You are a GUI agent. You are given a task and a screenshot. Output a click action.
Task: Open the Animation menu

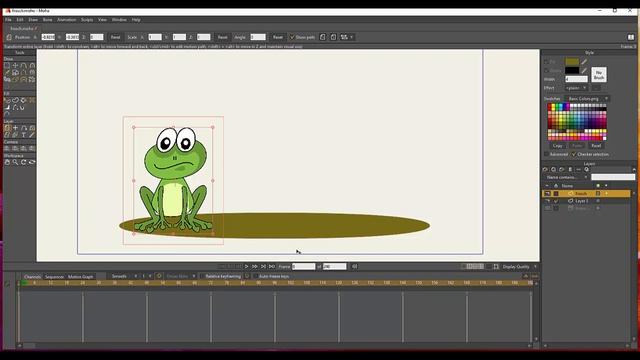point(67,20)
